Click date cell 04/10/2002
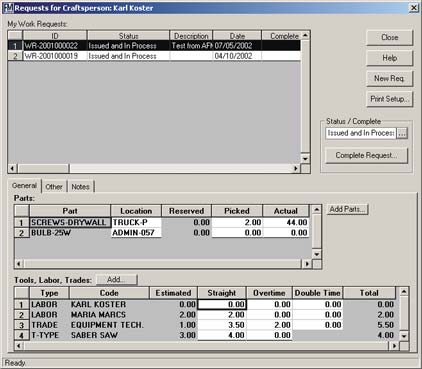 pyautogui.click(x=237, y=56)
